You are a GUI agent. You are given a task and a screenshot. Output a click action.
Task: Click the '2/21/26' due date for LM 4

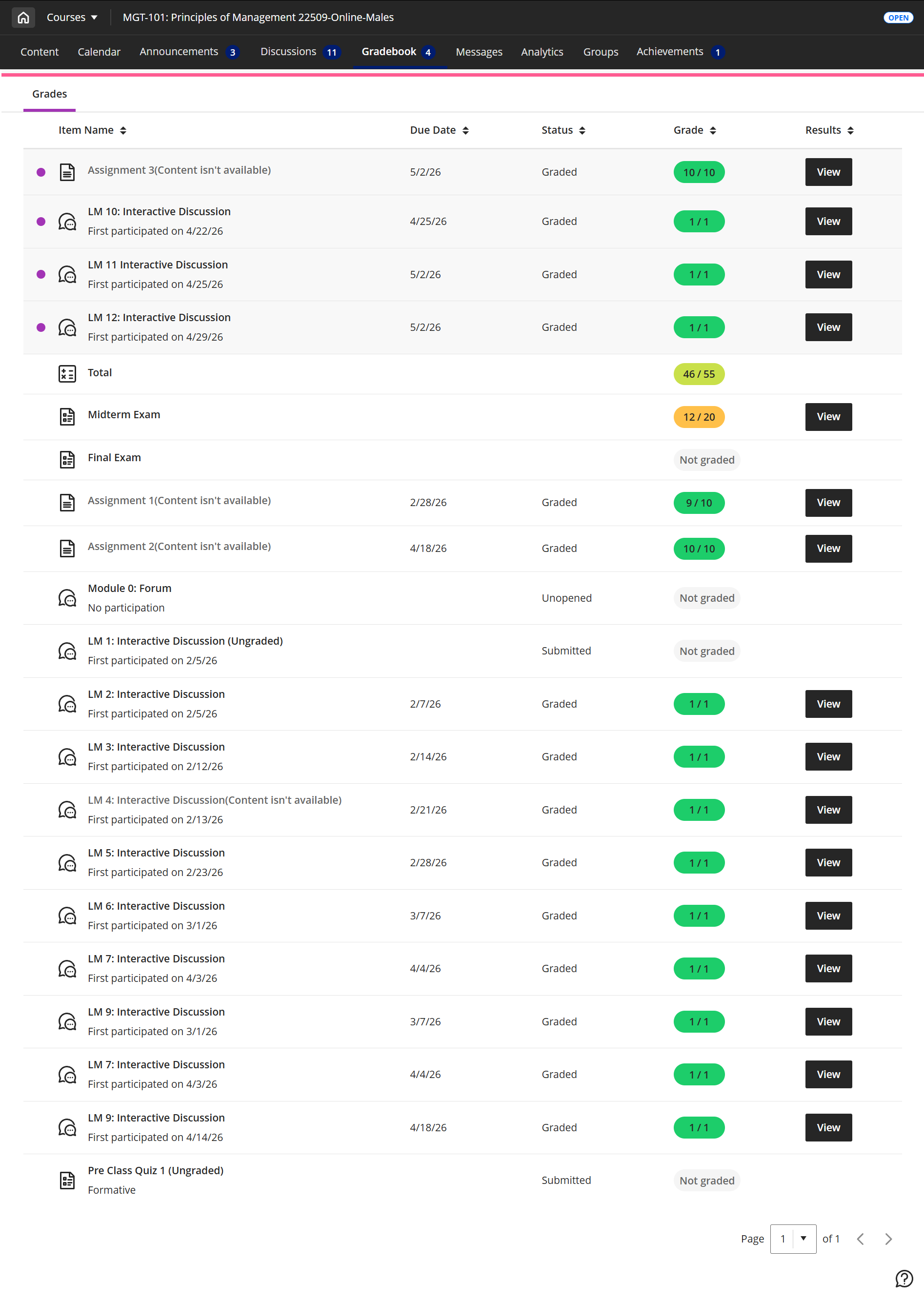[428, 809]
